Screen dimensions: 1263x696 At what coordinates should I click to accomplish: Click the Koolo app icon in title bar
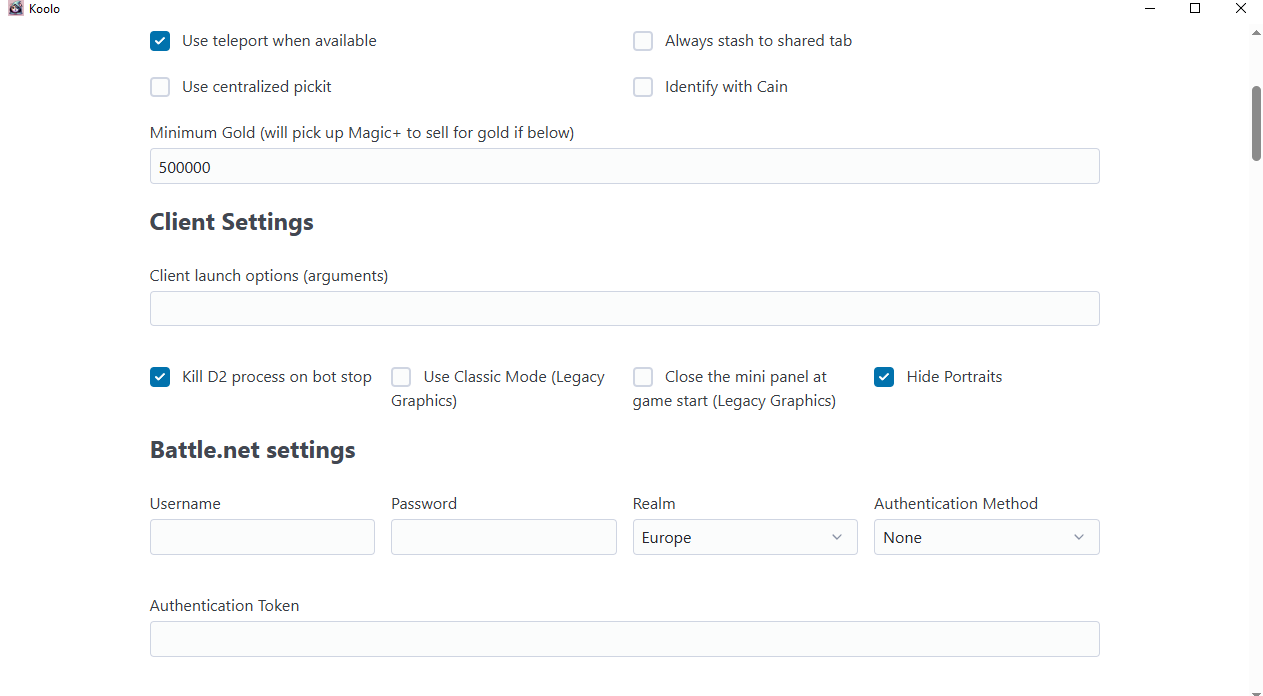click(15, 9)
